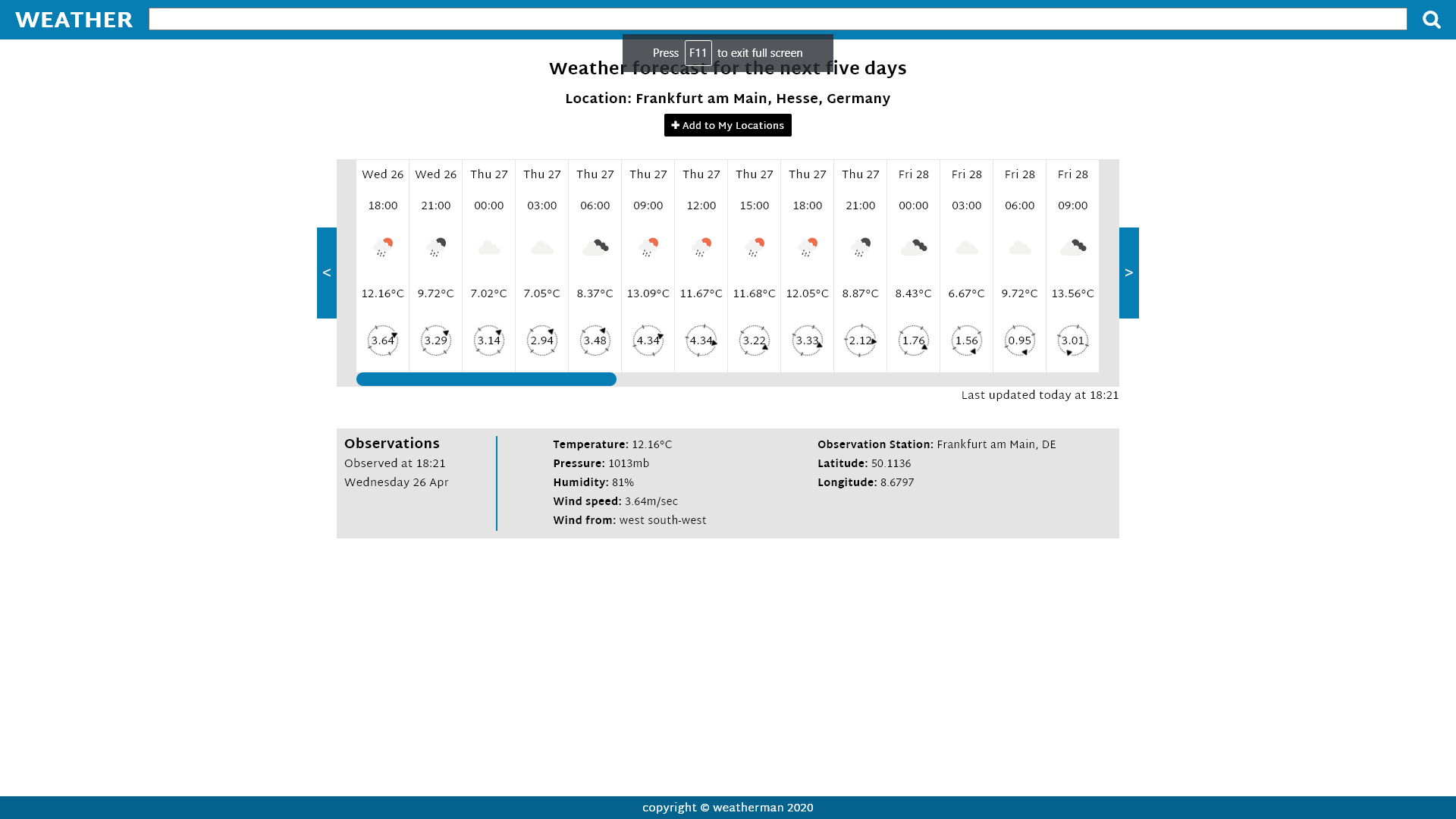Select the Wed 26 21:00 night rain icon
Screen dimensions: 1456x819
click(436, 247)
